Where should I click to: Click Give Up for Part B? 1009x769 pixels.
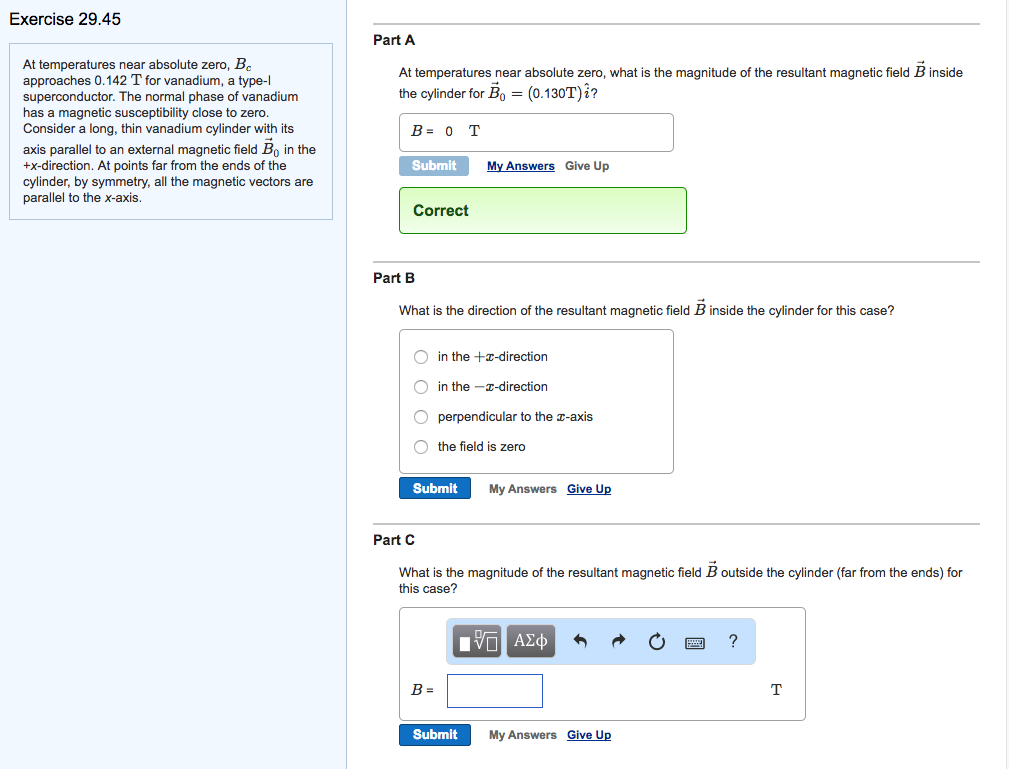coord(588,488)
